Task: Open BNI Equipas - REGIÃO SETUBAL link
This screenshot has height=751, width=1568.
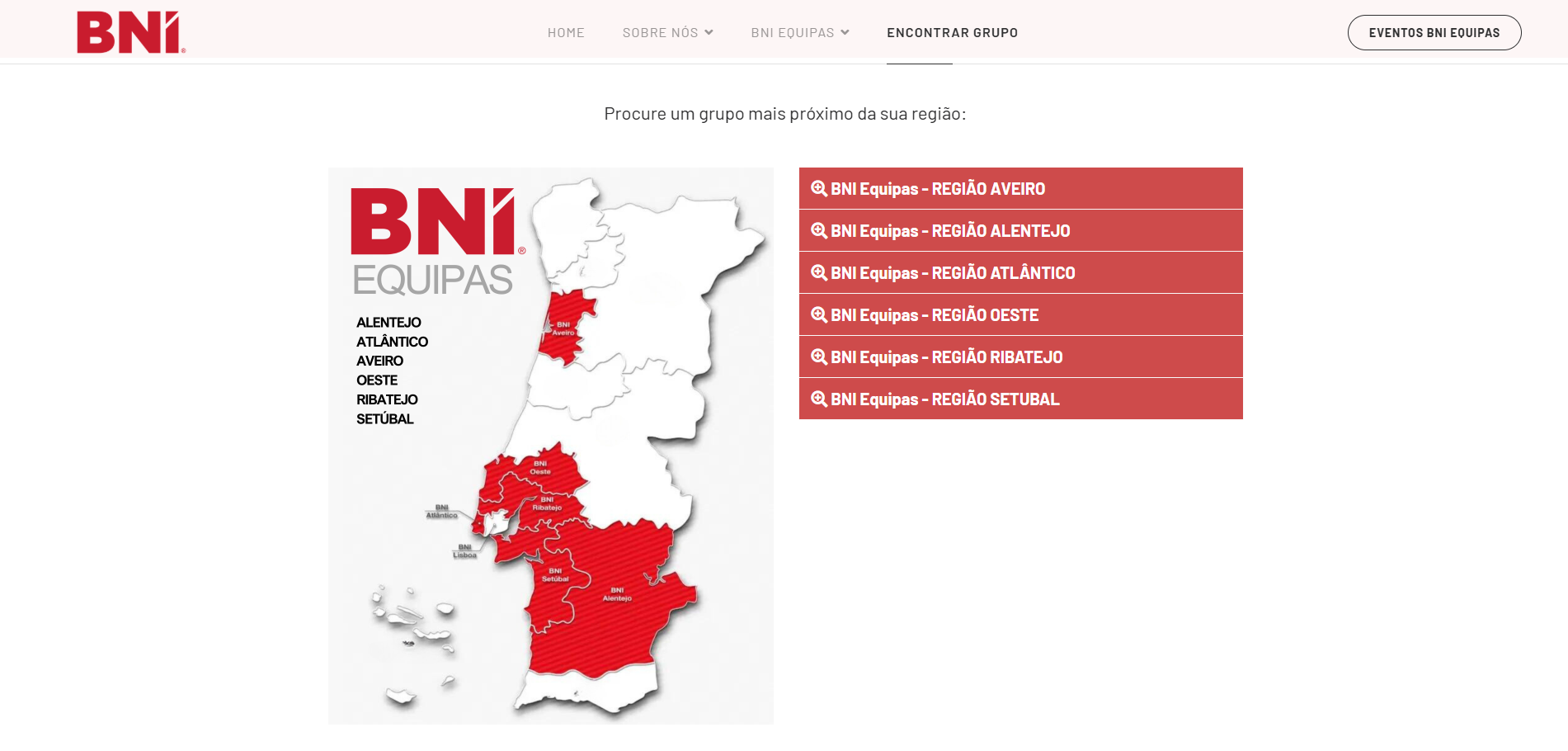Action: (x=1021, y=399)
